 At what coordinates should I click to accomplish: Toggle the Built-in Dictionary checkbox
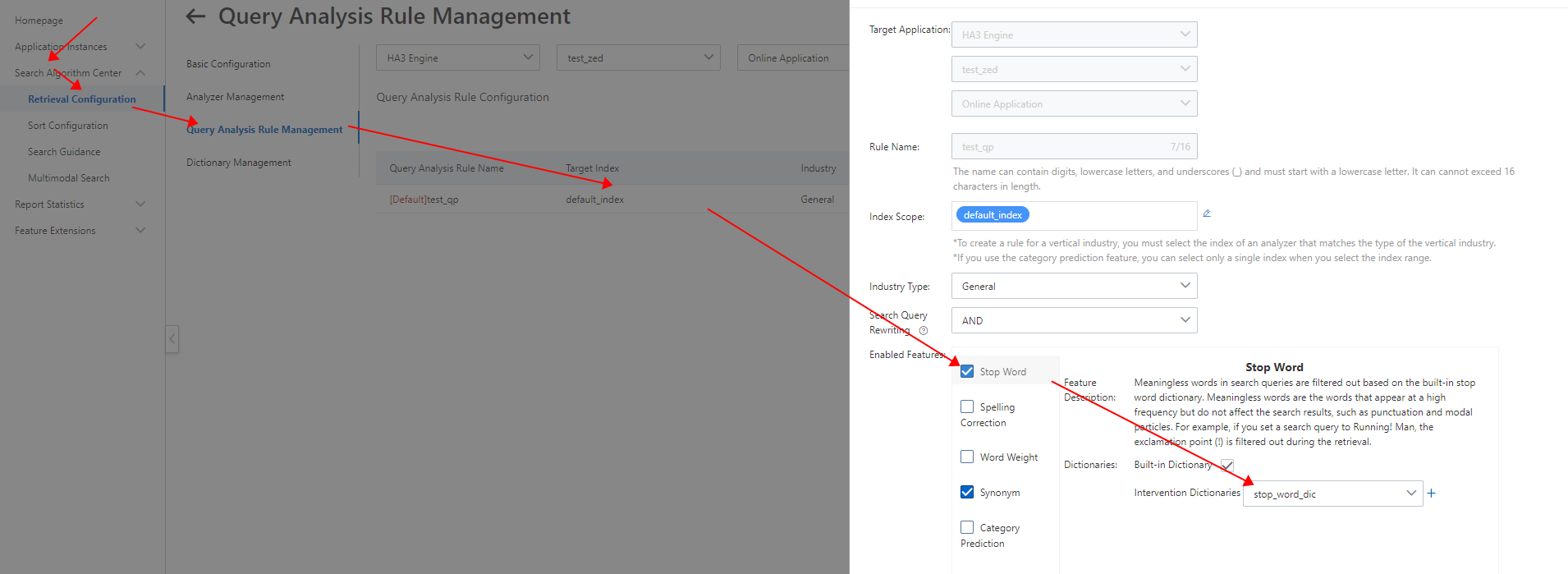pyautogui.click(x=1227, y=465)
